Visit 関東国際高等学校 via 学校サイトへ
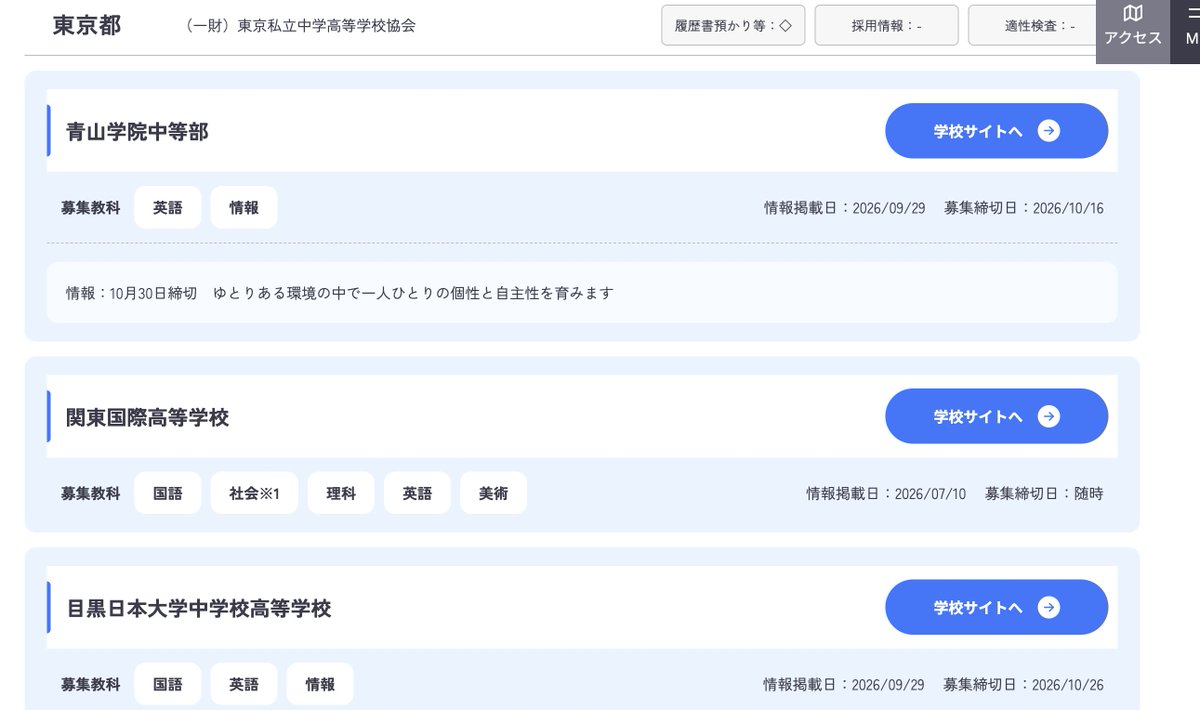 click(x=996, y=417)
